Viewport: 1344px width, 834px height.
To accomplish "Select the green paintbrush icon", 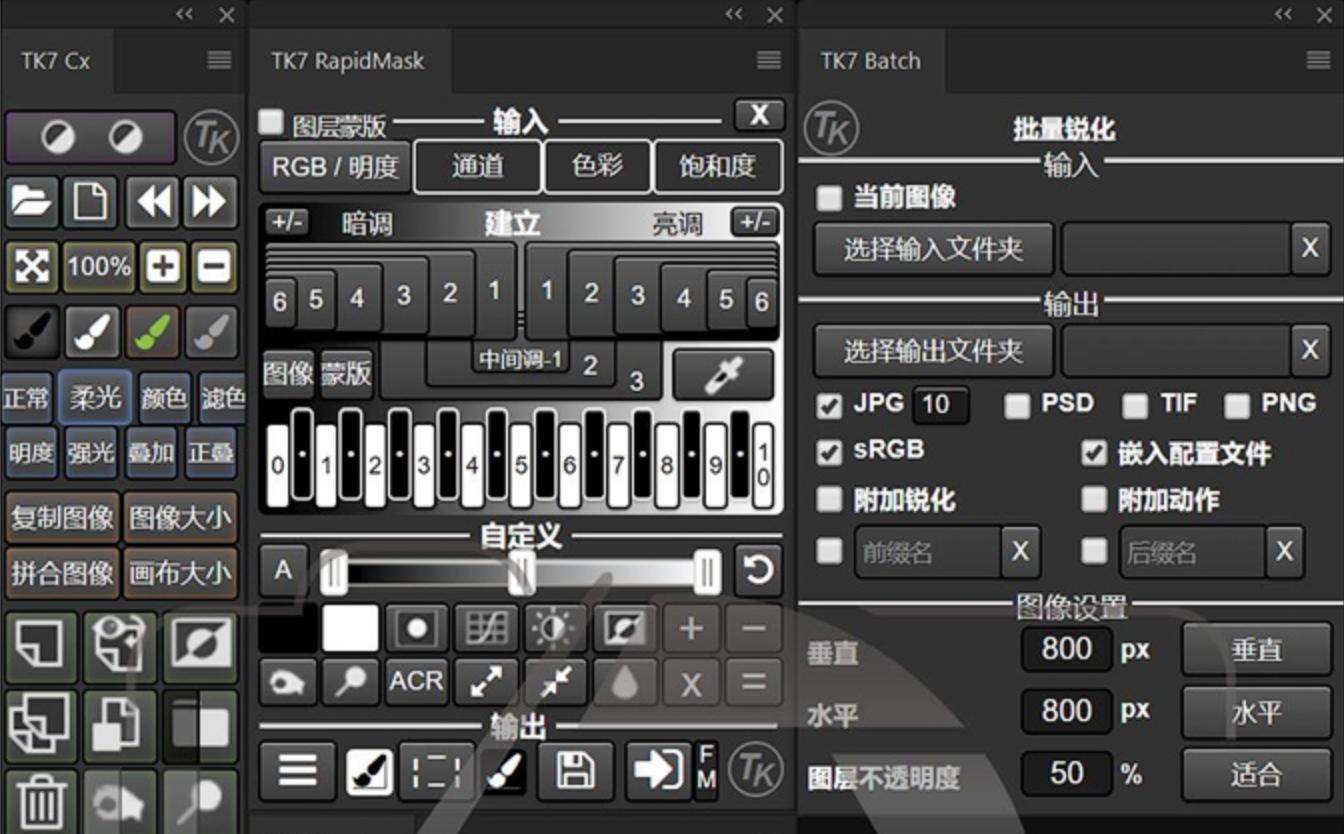I will tap(152, 332).
